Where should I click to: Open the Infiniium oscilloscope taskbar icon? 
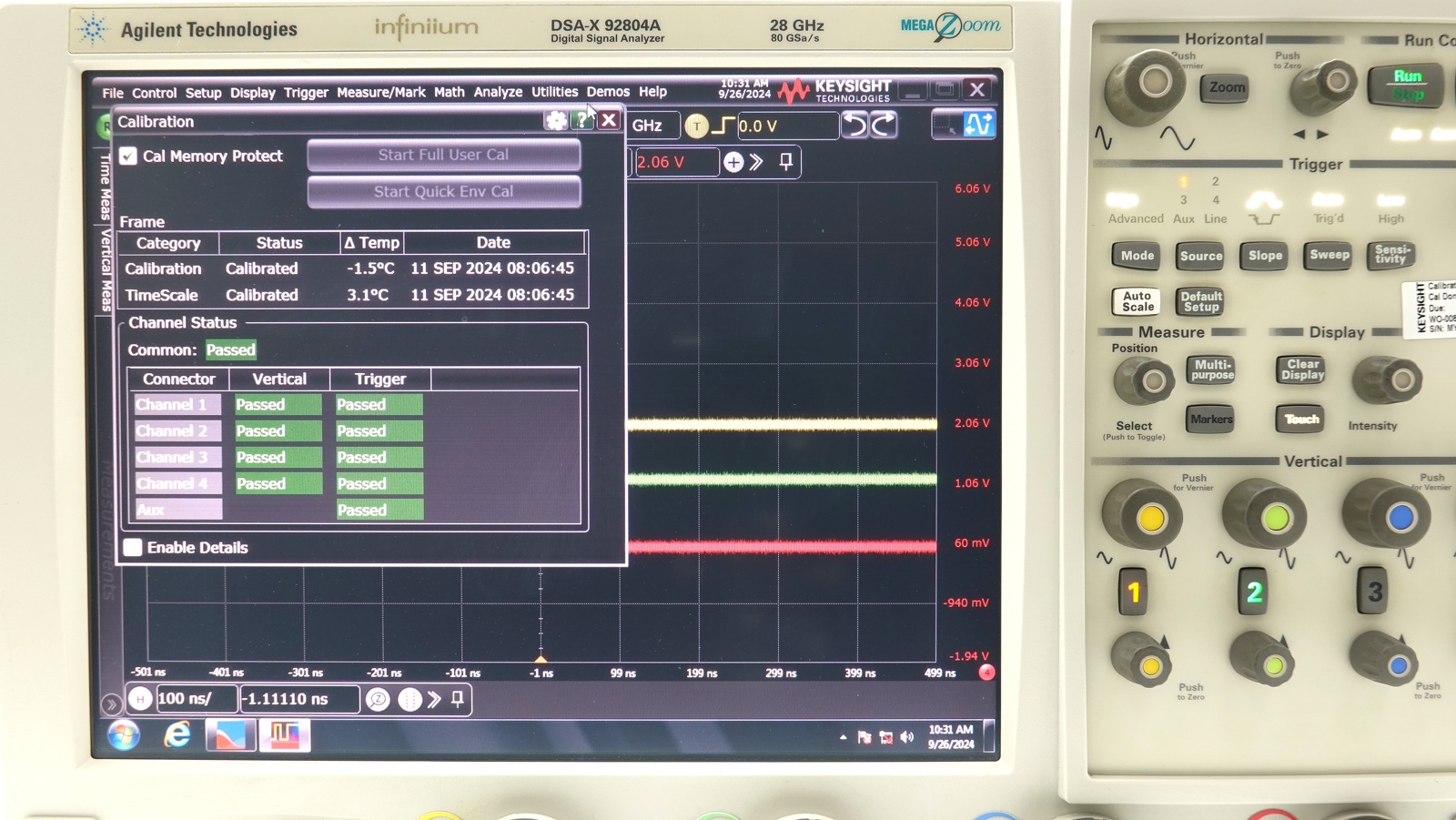click(285, 735)
